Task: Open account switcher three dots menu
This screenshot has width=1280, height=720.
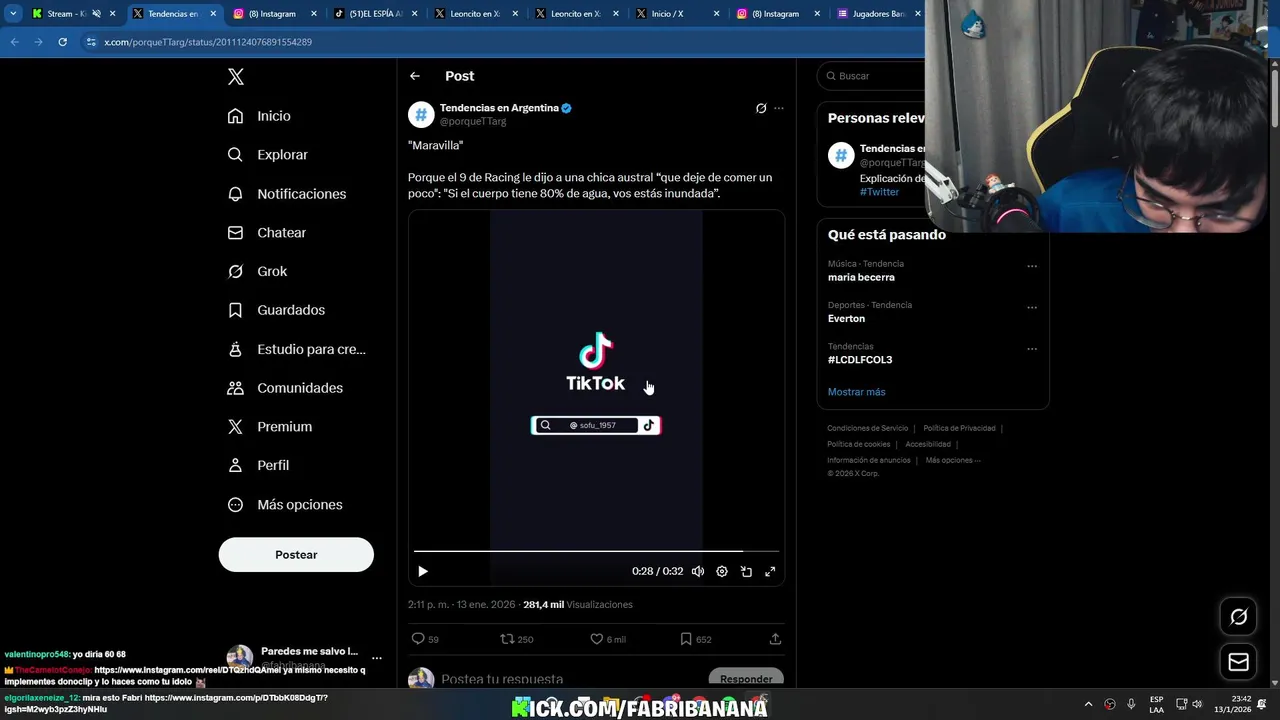Action: [377, 658]
